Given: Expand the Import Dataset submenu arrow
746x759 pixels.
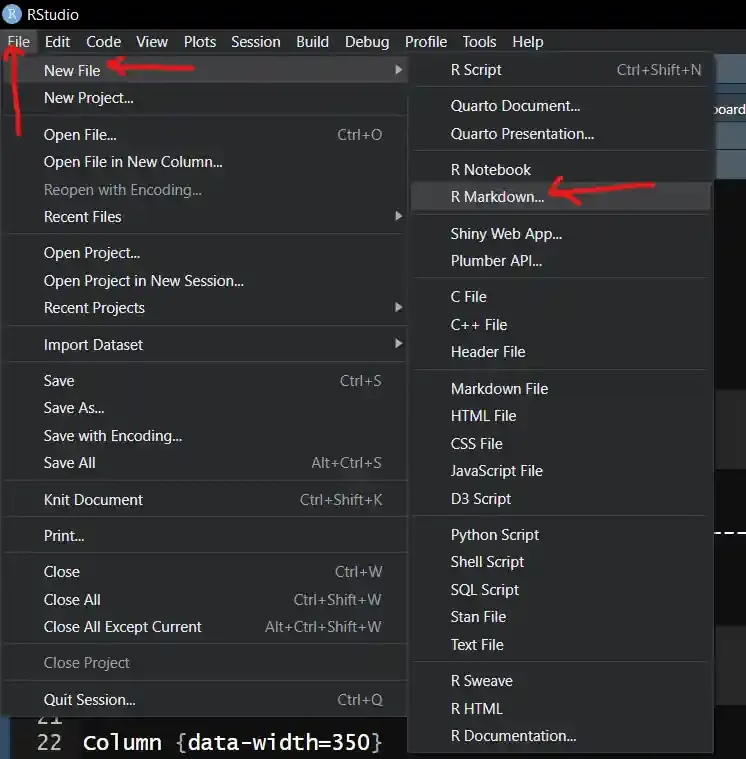Looking at the screenshot, I should point(398,344).
